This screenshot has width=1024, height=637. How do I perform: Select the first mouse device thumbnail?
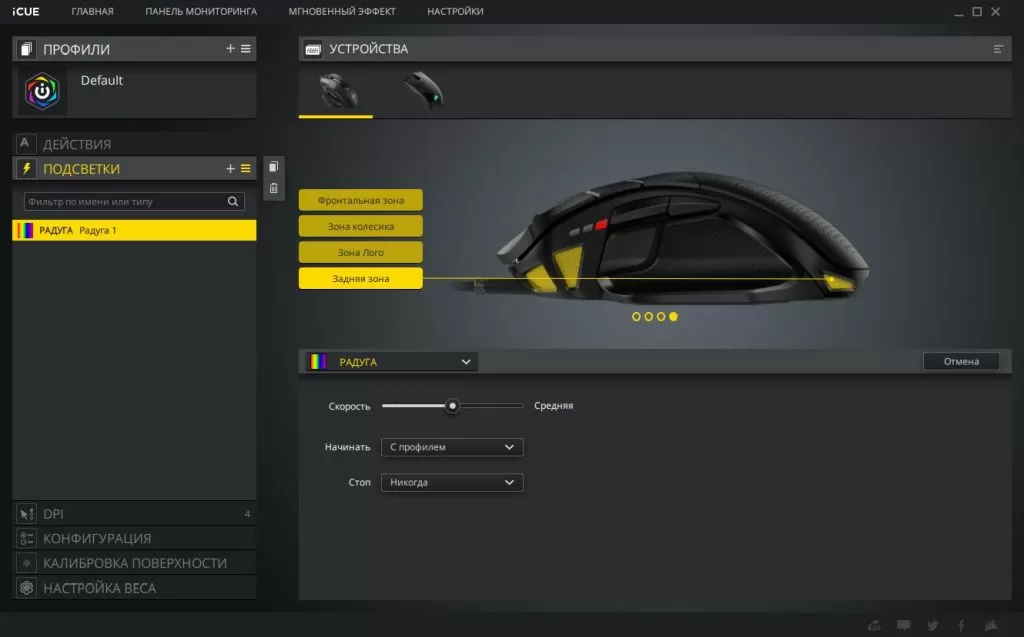337,91
